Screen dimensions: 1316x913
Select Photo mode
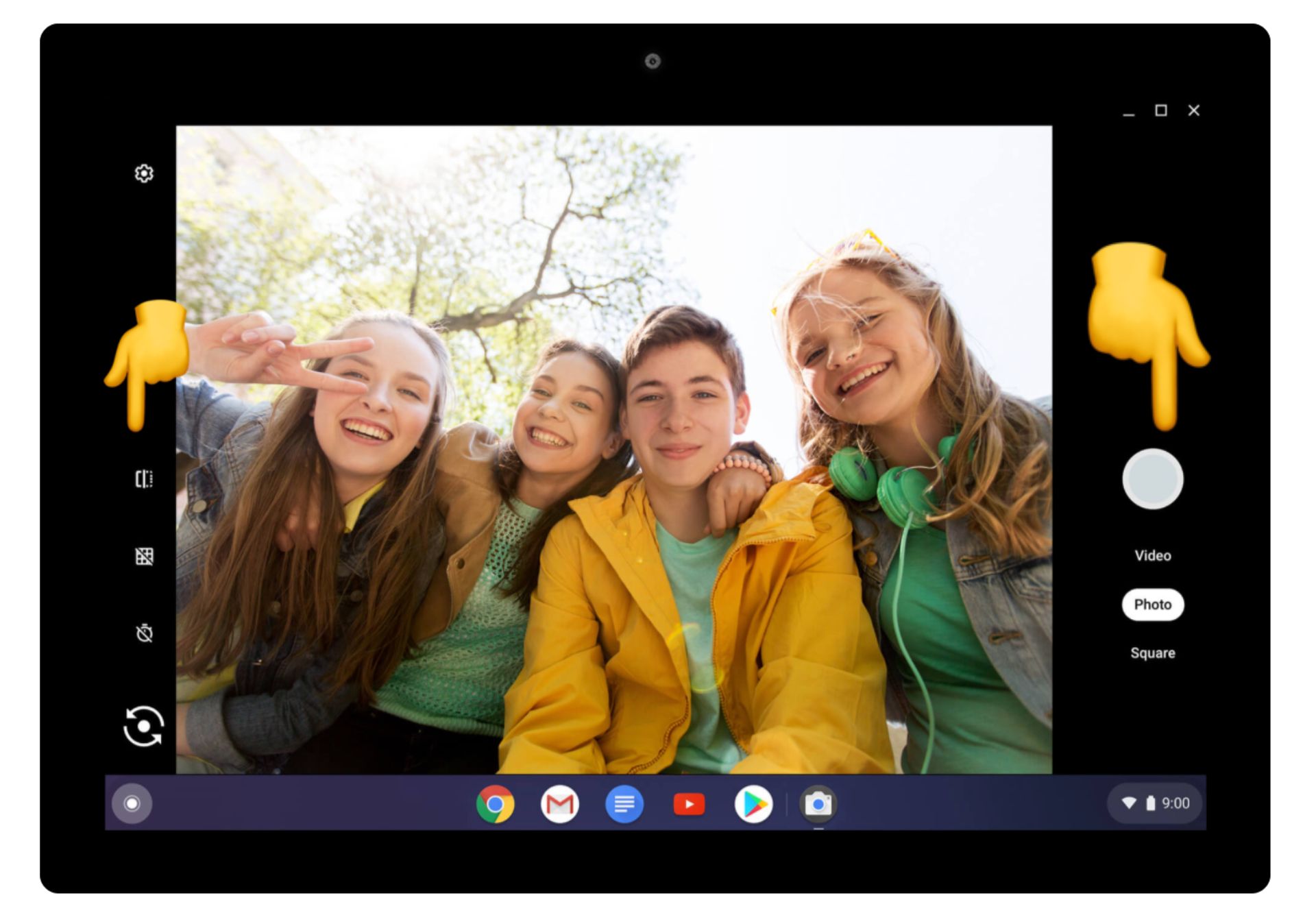[1152, 605]
